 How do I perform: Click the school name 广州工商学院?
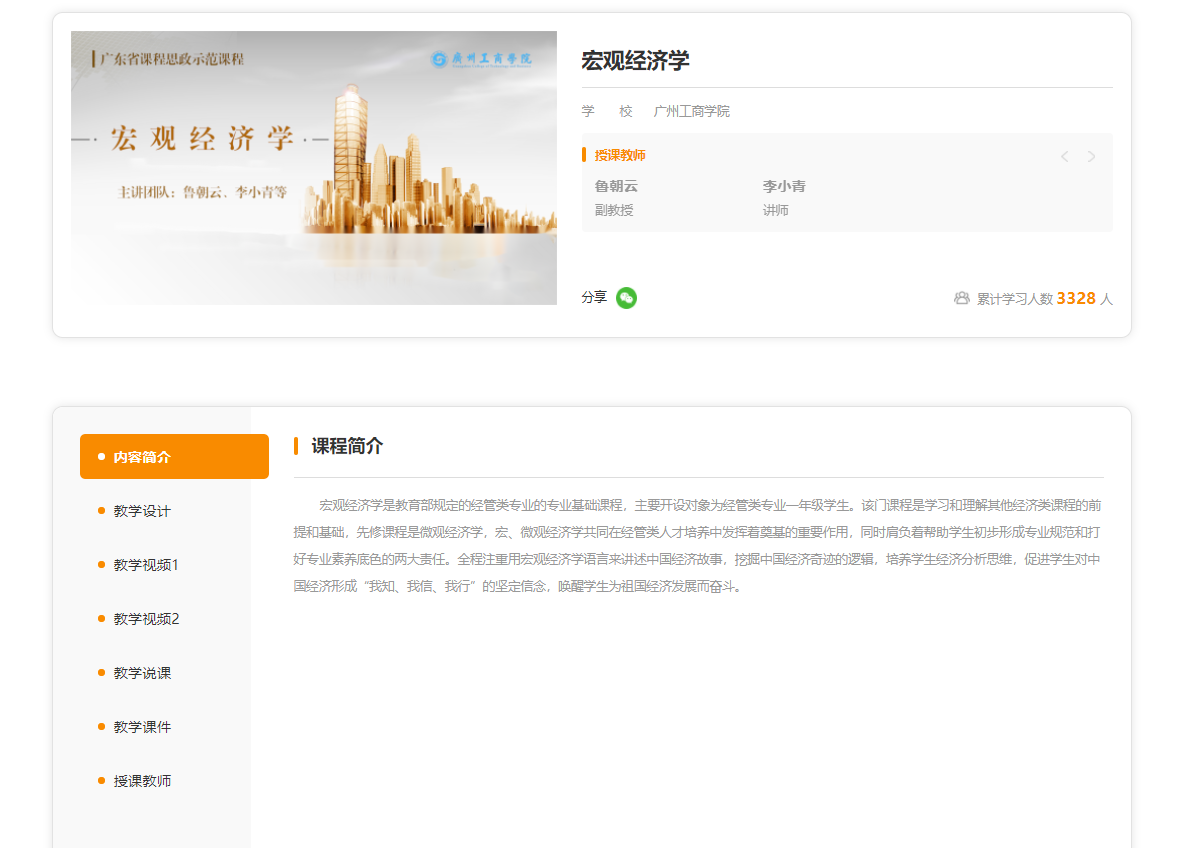691,111
